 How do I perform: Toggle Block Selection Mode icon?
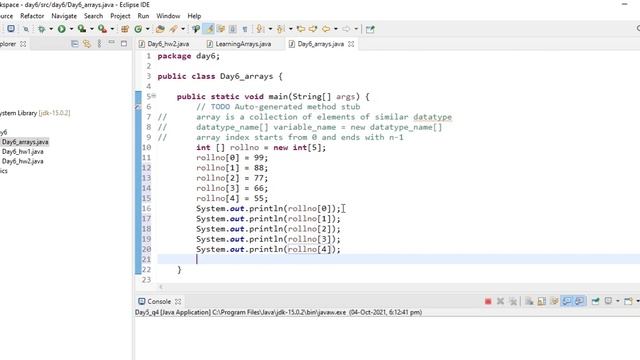pyautogui.click(x=233, y=29)
